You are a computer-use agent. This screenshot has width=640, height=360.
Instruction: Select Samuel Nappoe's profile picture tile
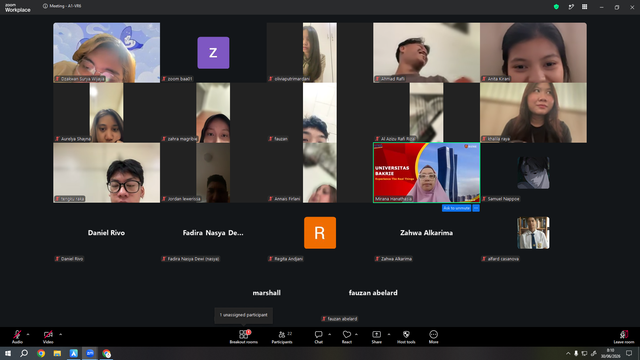pos(533,173)
